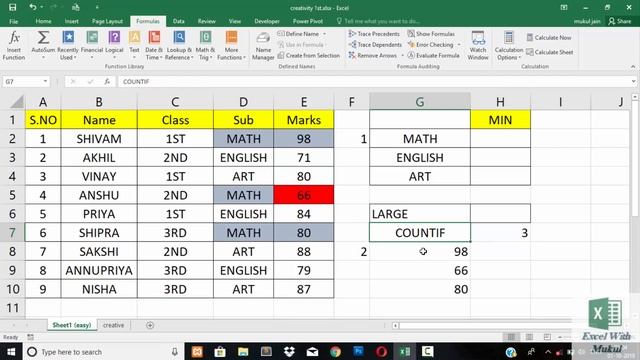Screen dimensions: 640x360
Task: Open the Windows Start menu
Action: (x=11, y=351)
